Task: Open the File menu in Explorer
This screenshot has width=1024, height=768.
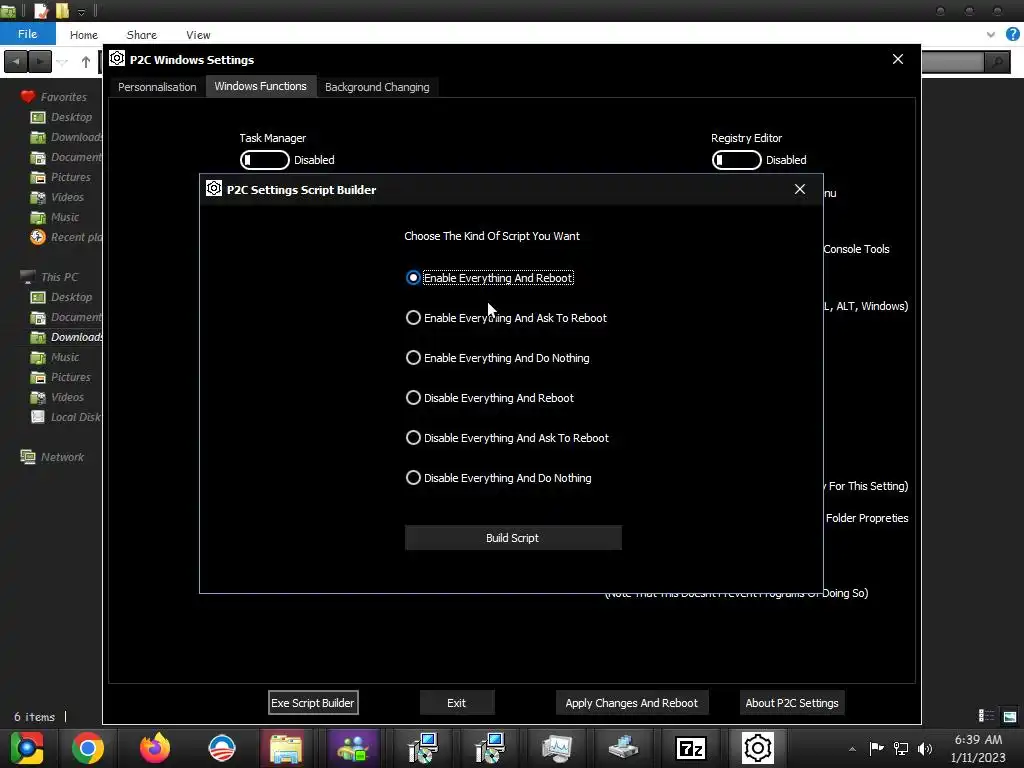Action: click(27, 34)
